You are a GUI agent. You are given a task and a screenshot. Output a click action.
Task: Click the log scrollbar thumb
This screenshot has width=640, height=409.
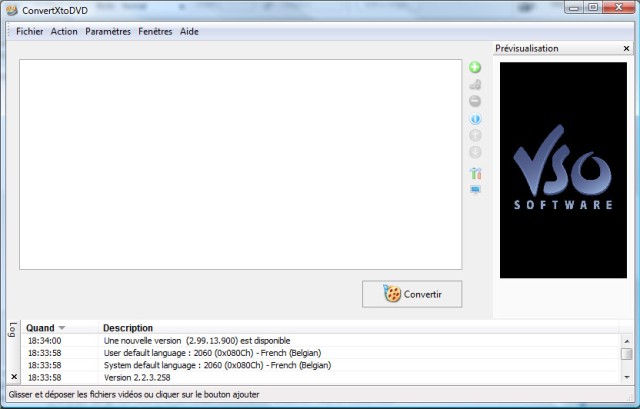(627, 353)
